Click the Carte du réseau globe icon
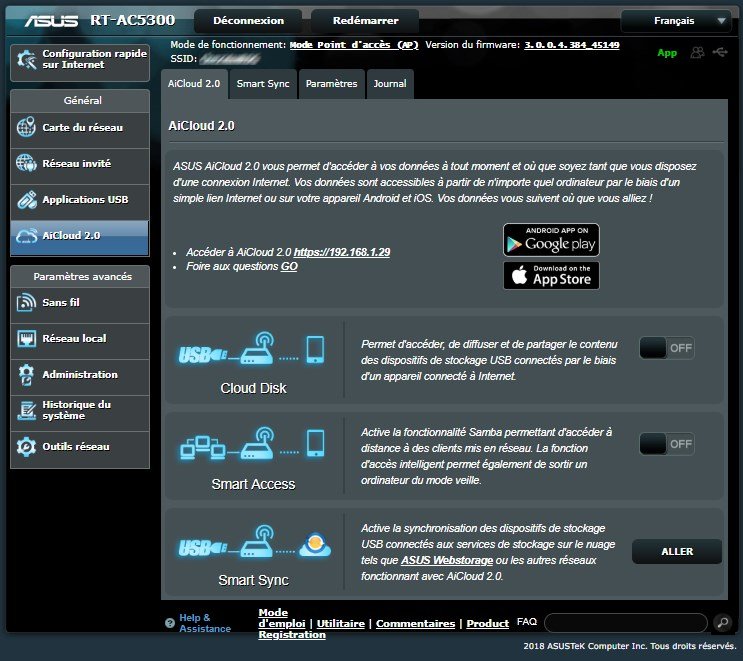The image size is (743, 661). pos(26,128)
